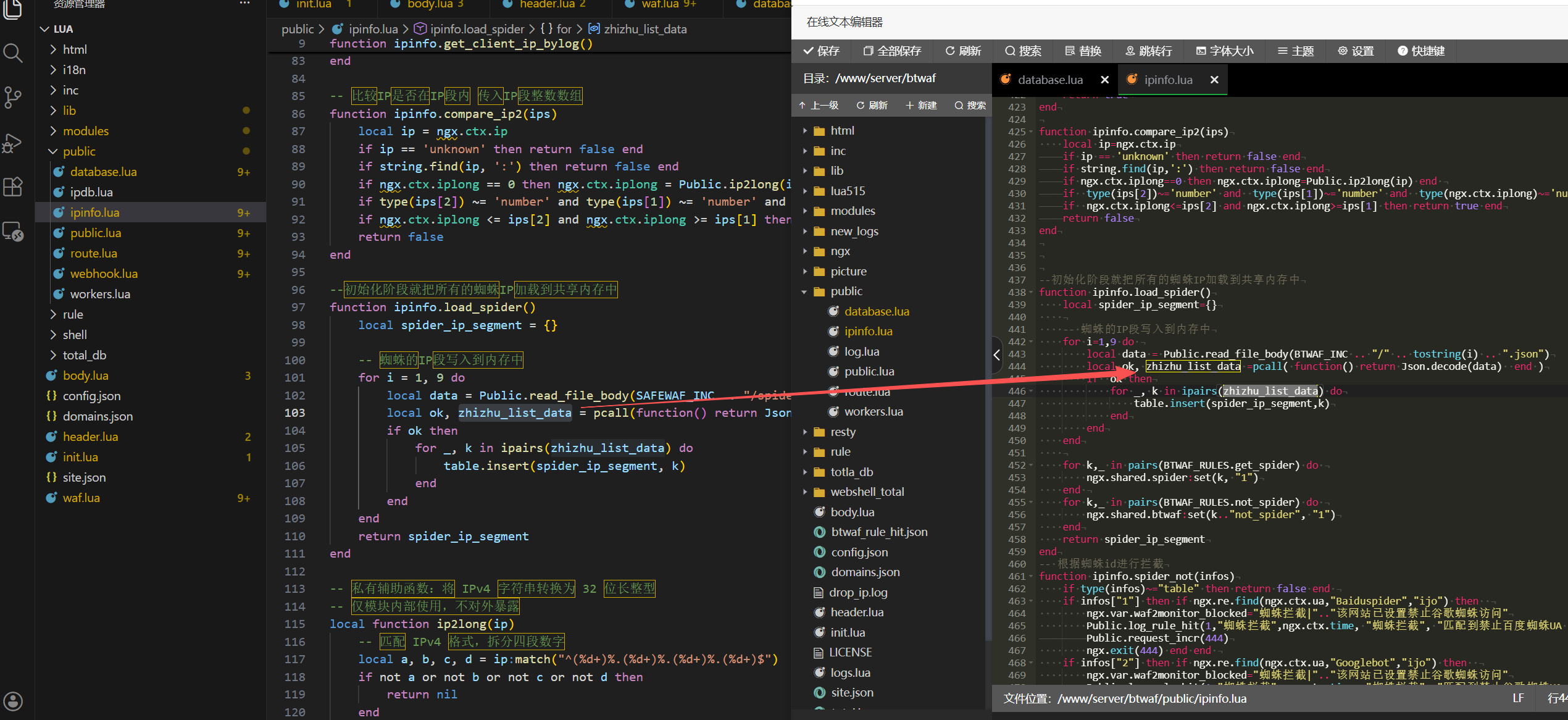
Task: Click the go up one level button
Action: coord(819,106)
